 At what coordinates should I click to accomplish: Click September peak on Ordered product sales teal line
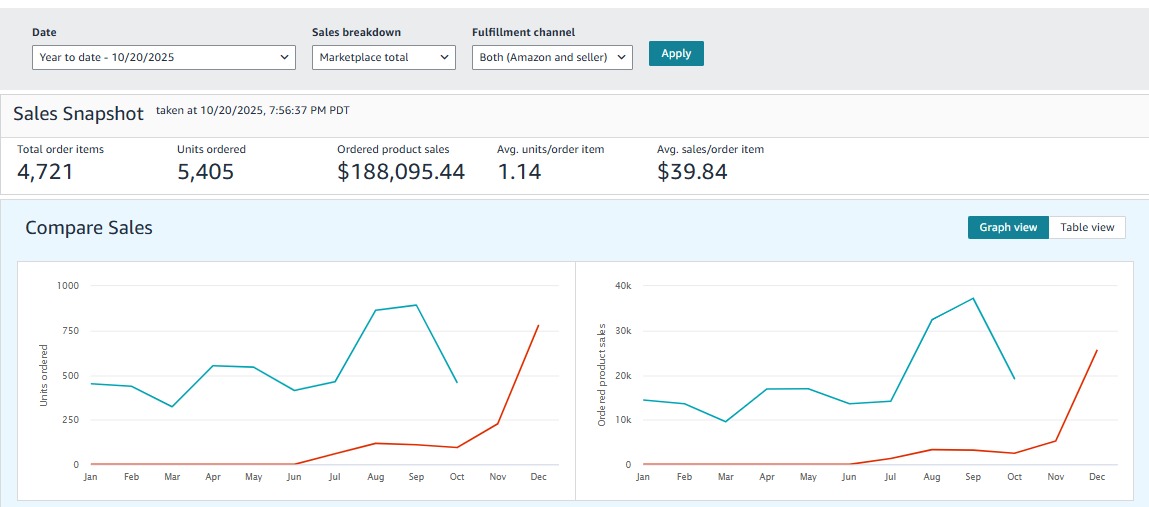(x=973, y=298)
